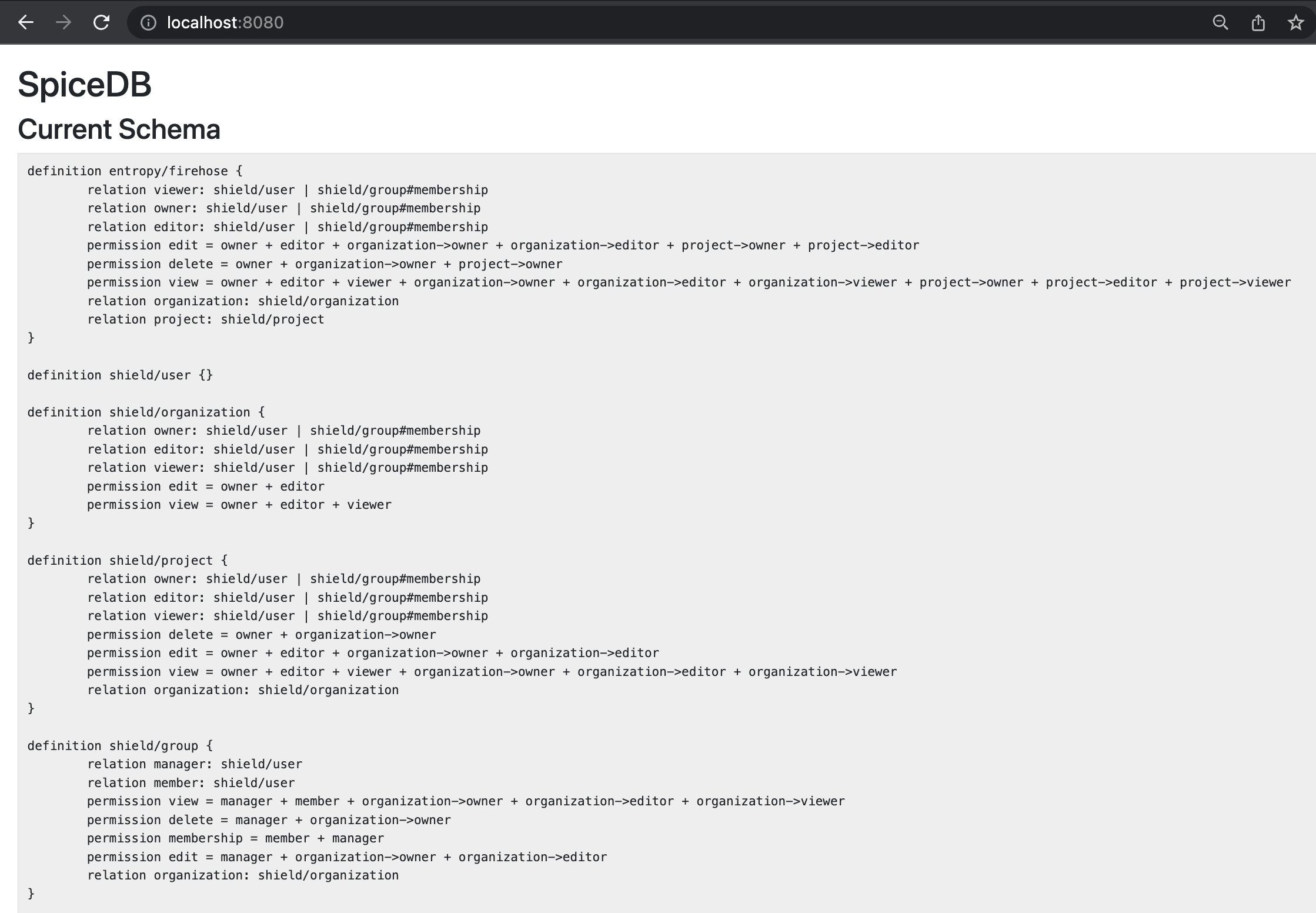Click shield/organization "relation editor" line
The image size is (1316, 913).
288,449
